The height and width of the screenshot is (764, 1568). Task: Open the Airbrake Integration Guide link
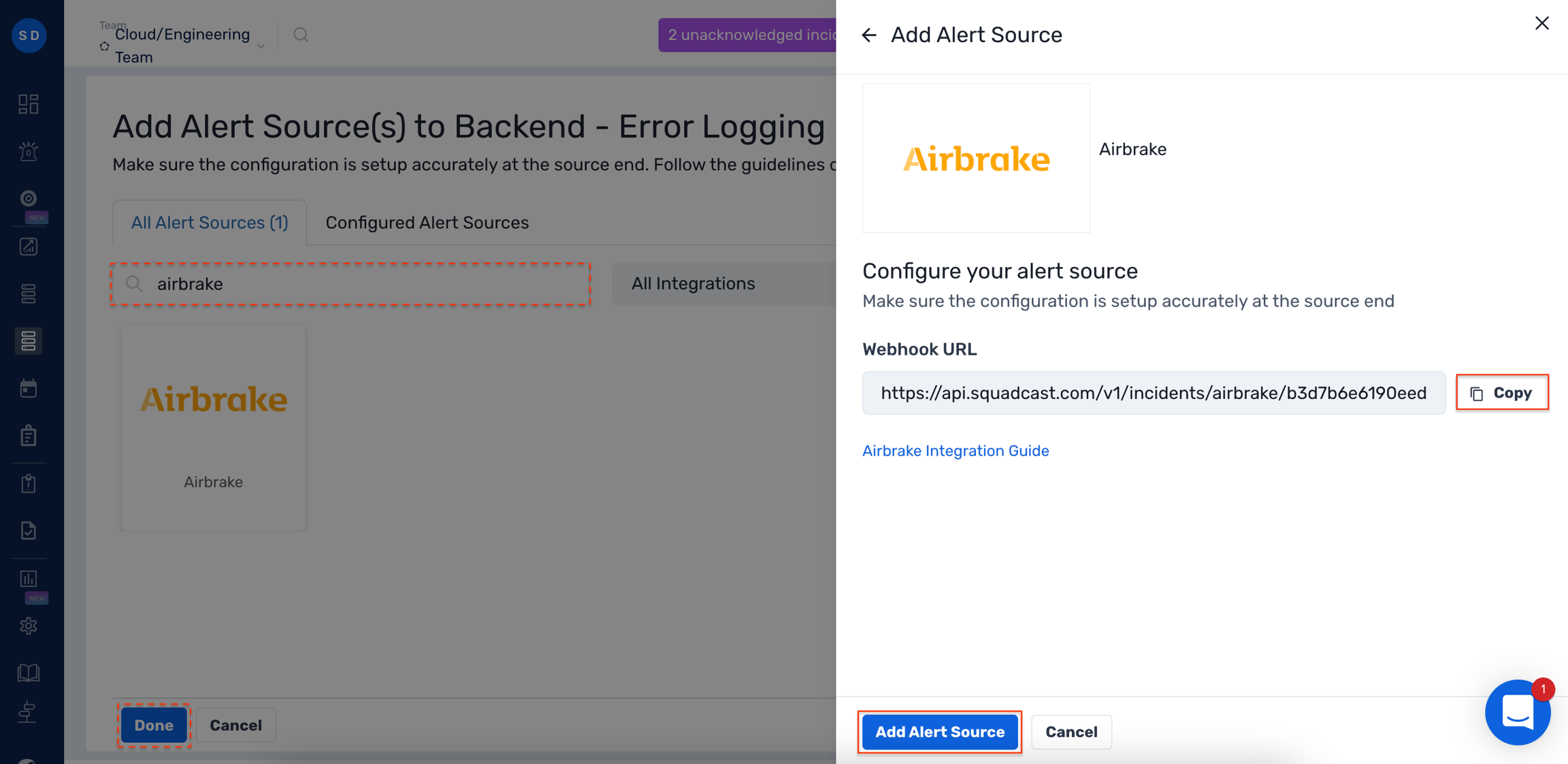click(955, 451)
